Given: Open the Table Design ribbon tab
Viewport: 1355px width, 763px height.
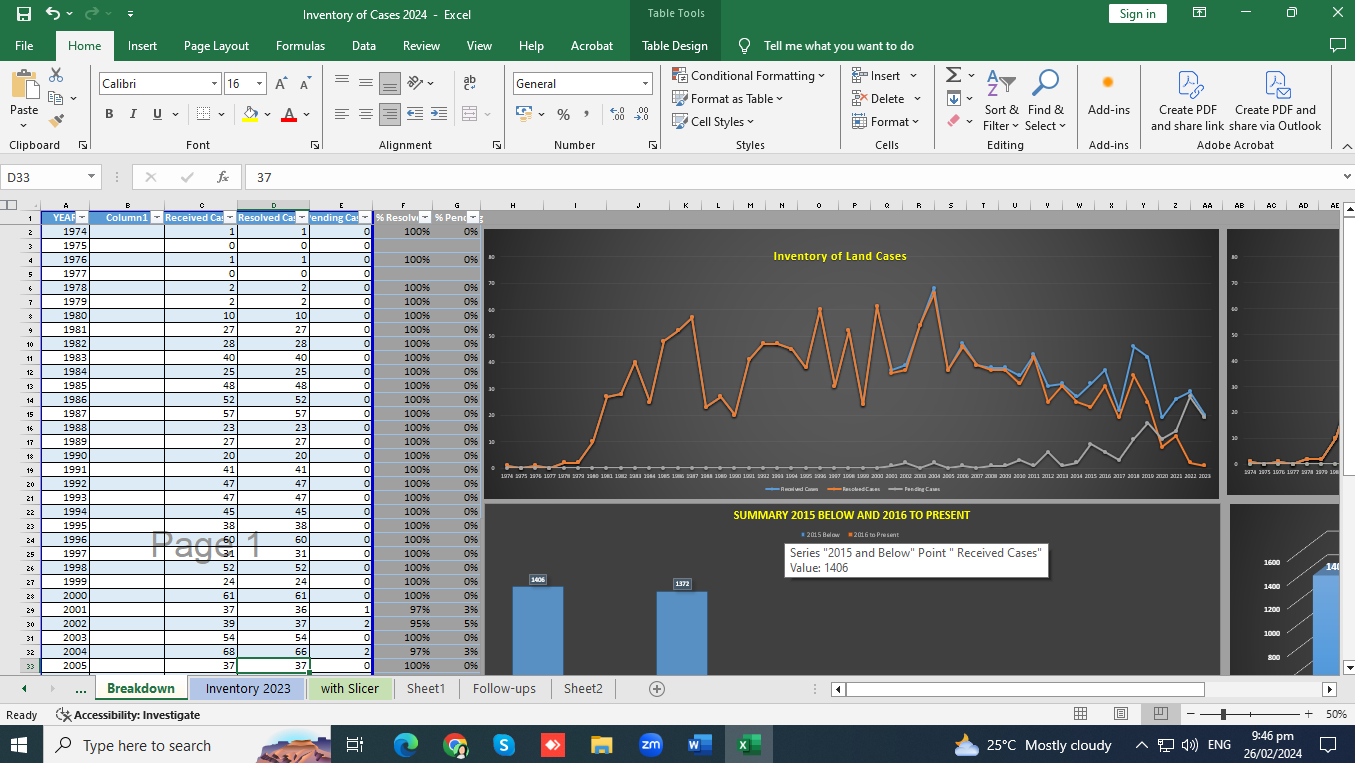Looking at the screenshot, I should pos(675,46).
